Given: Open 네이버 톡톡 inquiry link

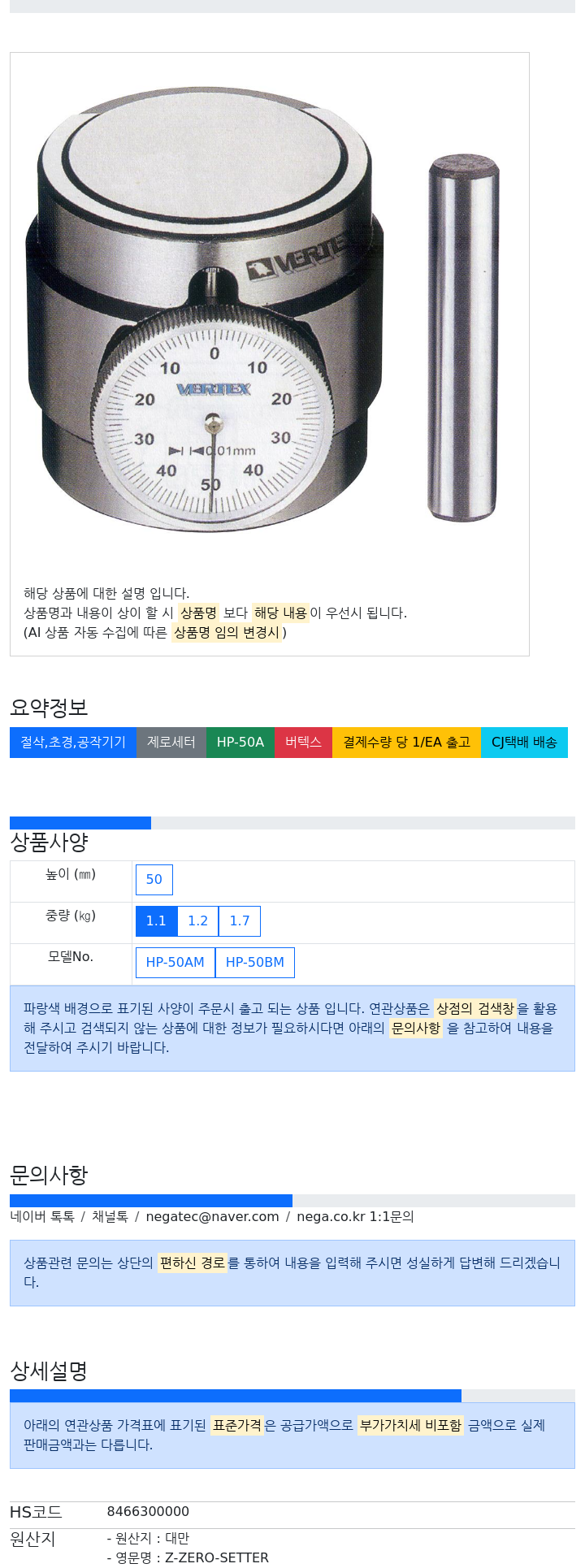Looking at the screenshot, I should tap(42, 1217).
